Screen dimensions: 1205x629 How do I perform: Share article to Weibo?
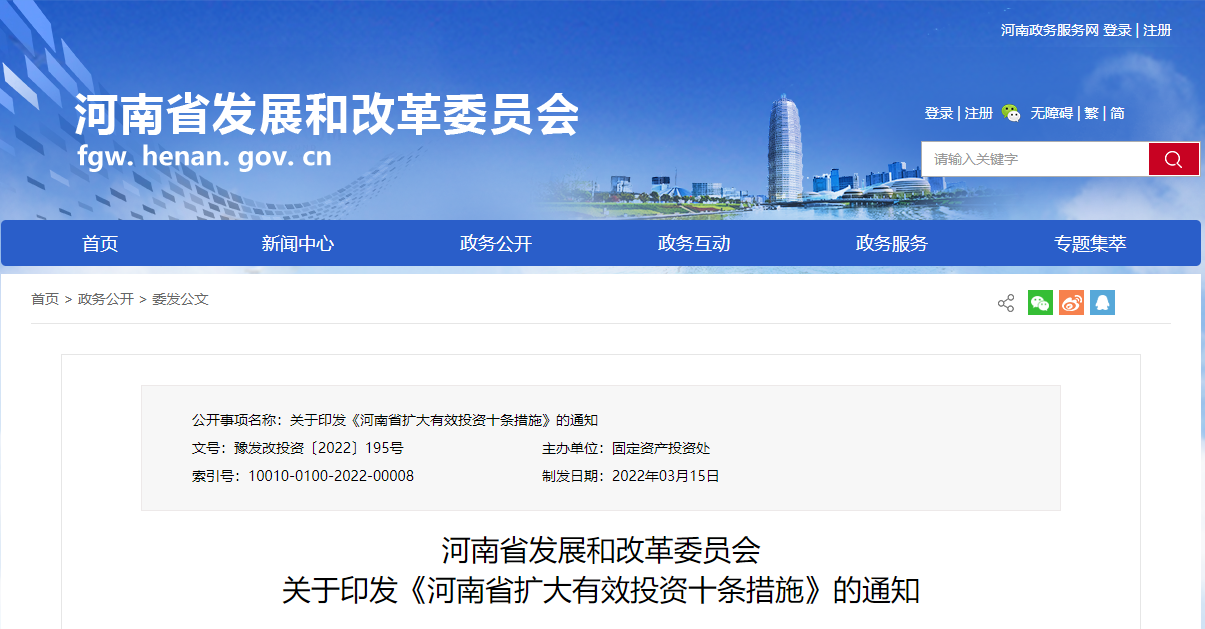[x=1071, y=303]
